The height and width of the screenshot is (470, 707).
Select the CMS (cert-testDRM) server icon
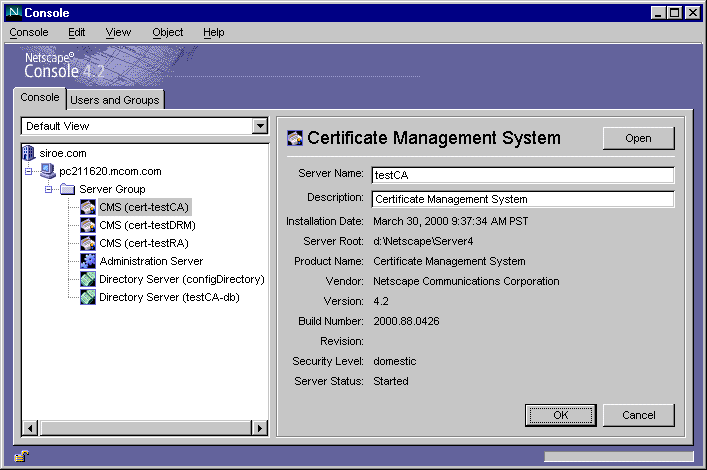coord(88,225)
